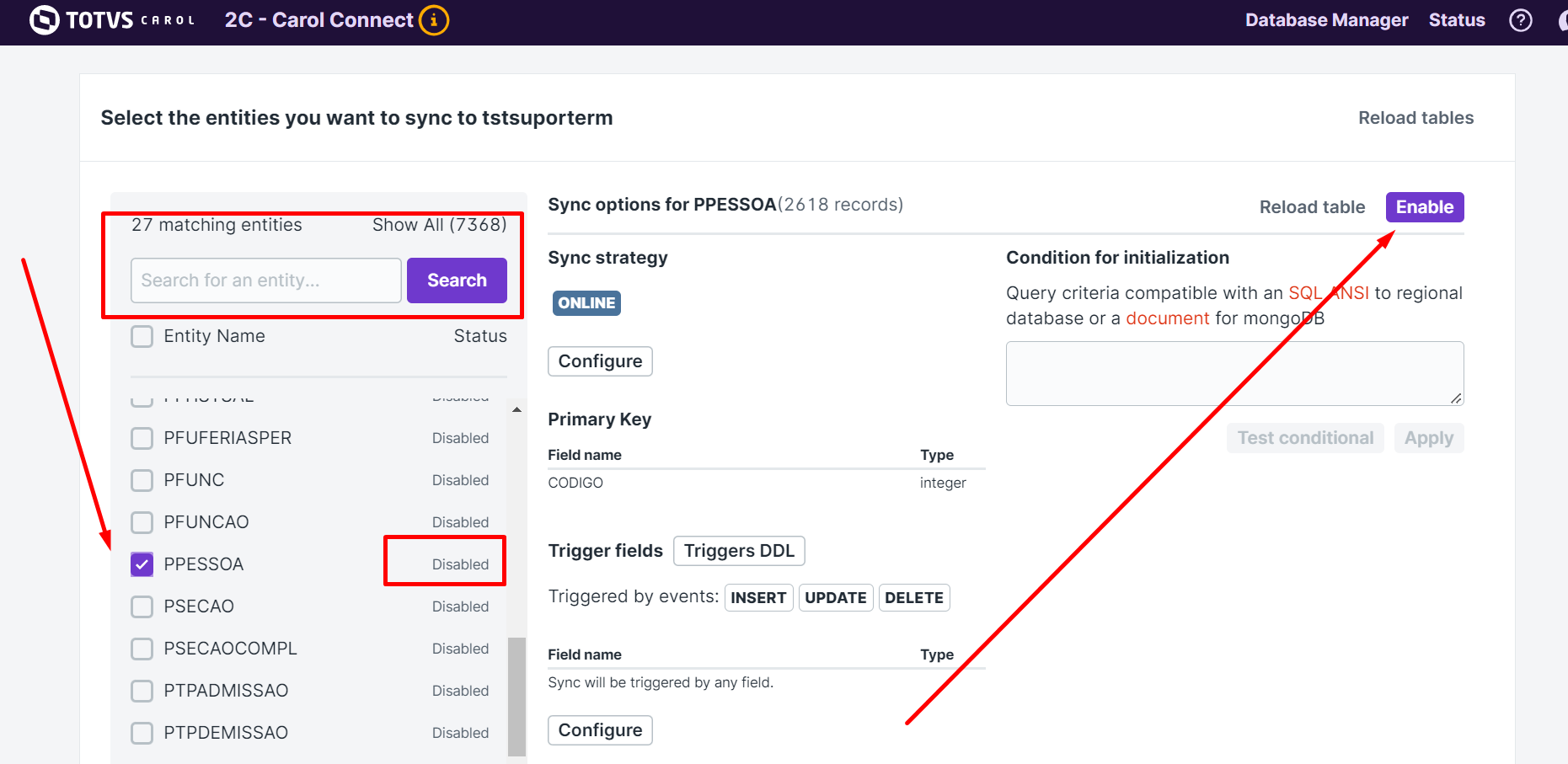Uncheck the PPESSOA entity
This screenshot has width=1568, height=764.
tap(142, 564)
